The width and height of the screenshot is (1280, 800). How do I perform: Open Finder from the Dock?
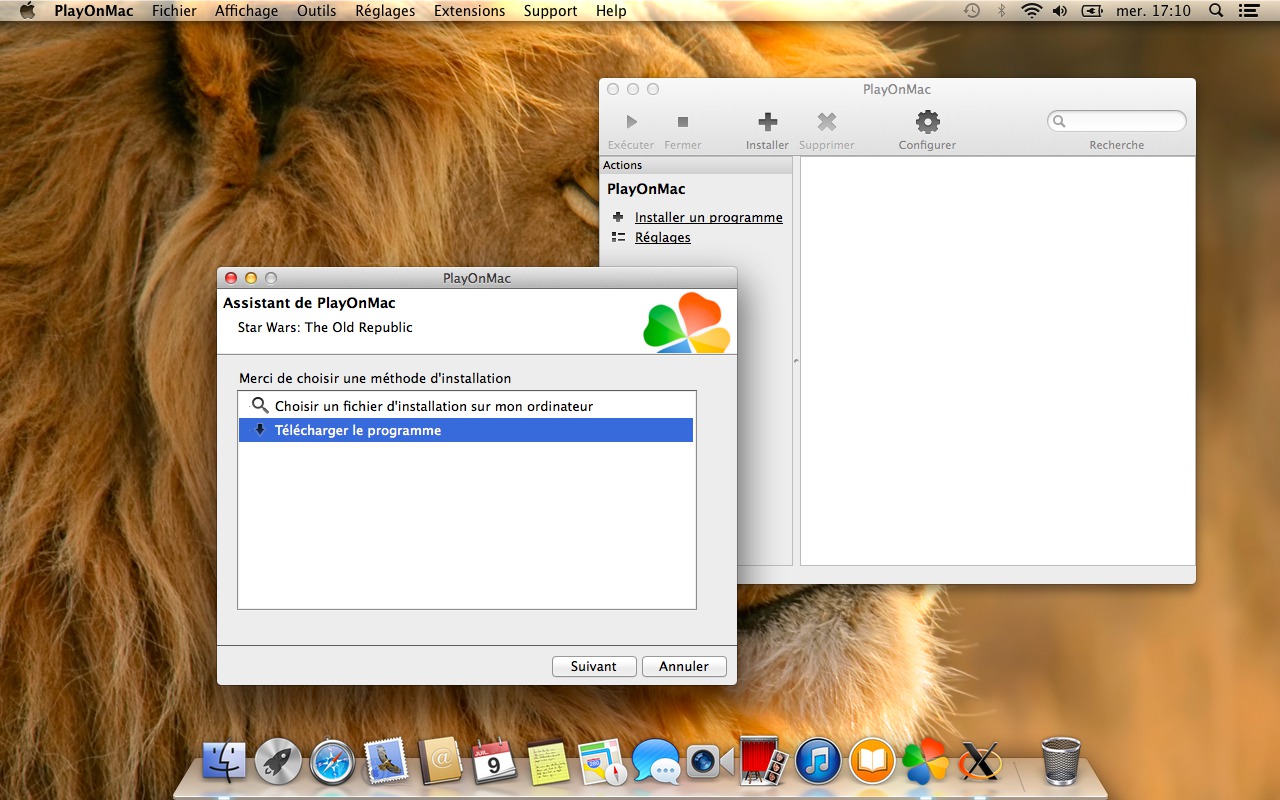click(224, 762)
